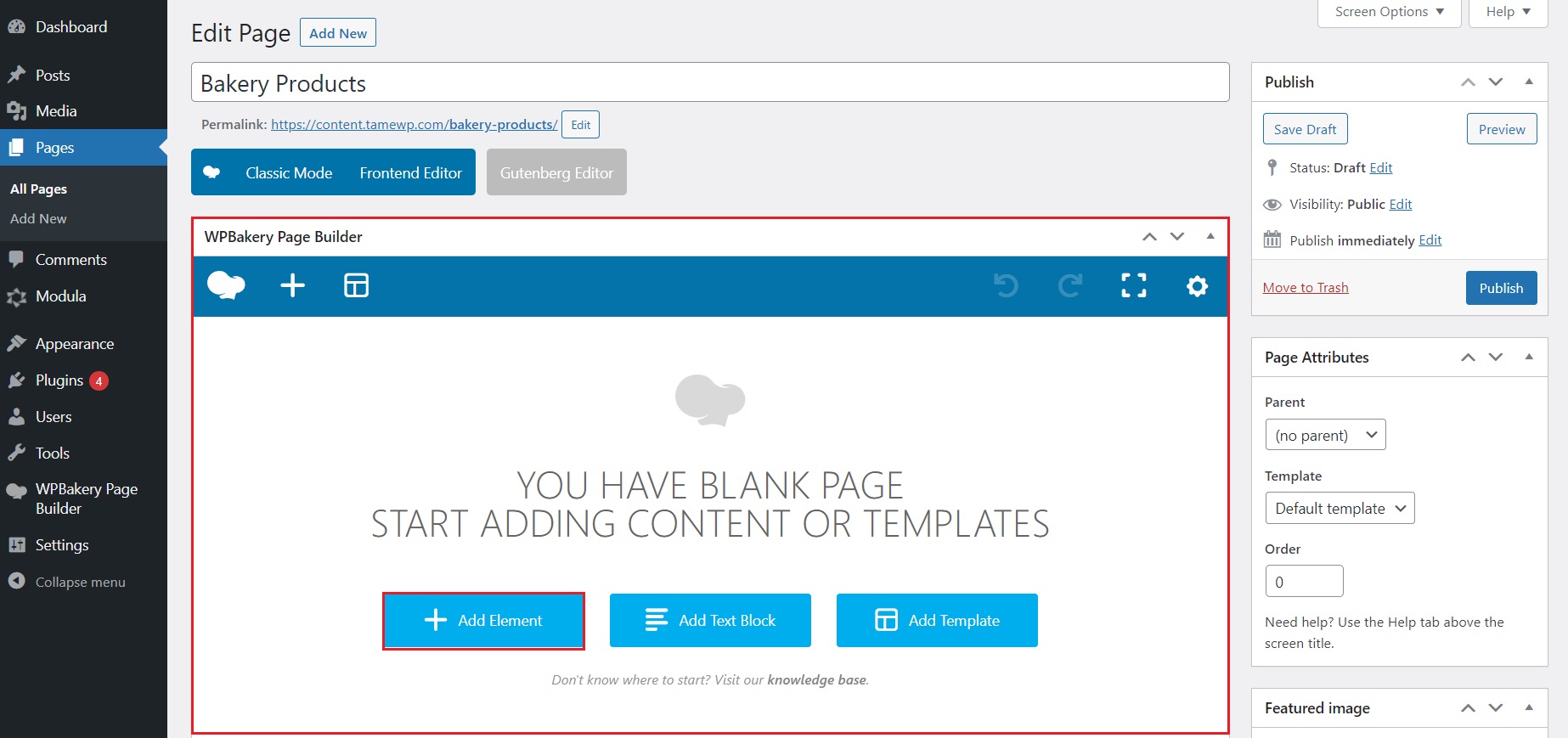Screen dimensions: 1568x738
Task: Expand the Help tab
Action: pyautogui.click(x=1508, y=12)
